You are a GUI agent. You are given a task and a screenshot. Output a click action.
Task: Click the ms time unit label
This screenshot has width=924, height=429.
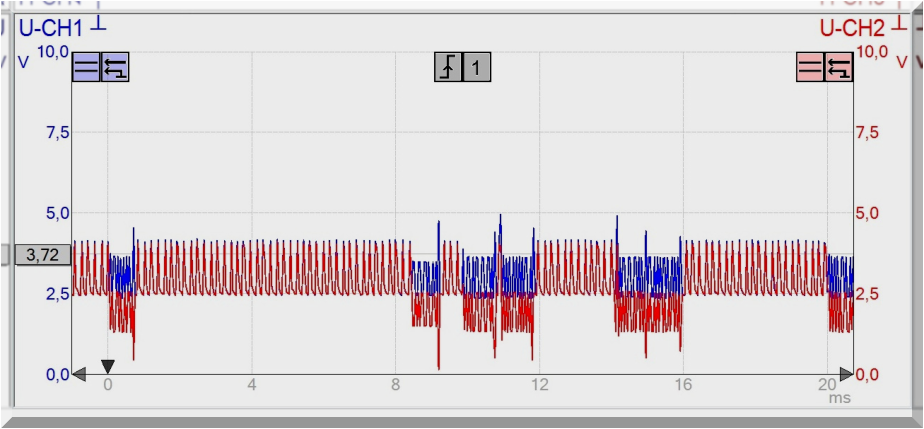(839, 397)
